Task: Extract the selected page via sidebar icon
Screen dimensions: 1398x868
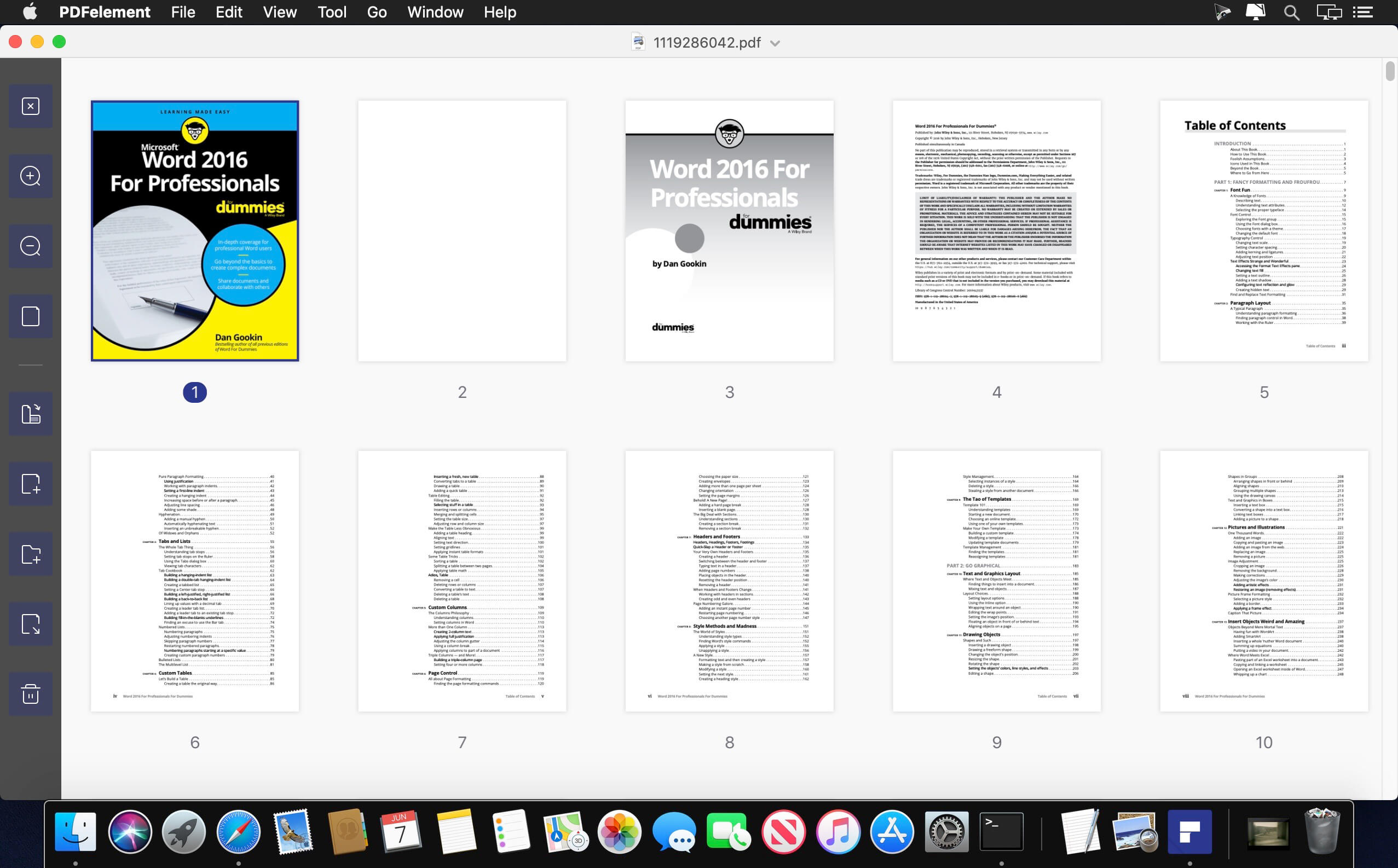Action: click(x=31, y=624)
